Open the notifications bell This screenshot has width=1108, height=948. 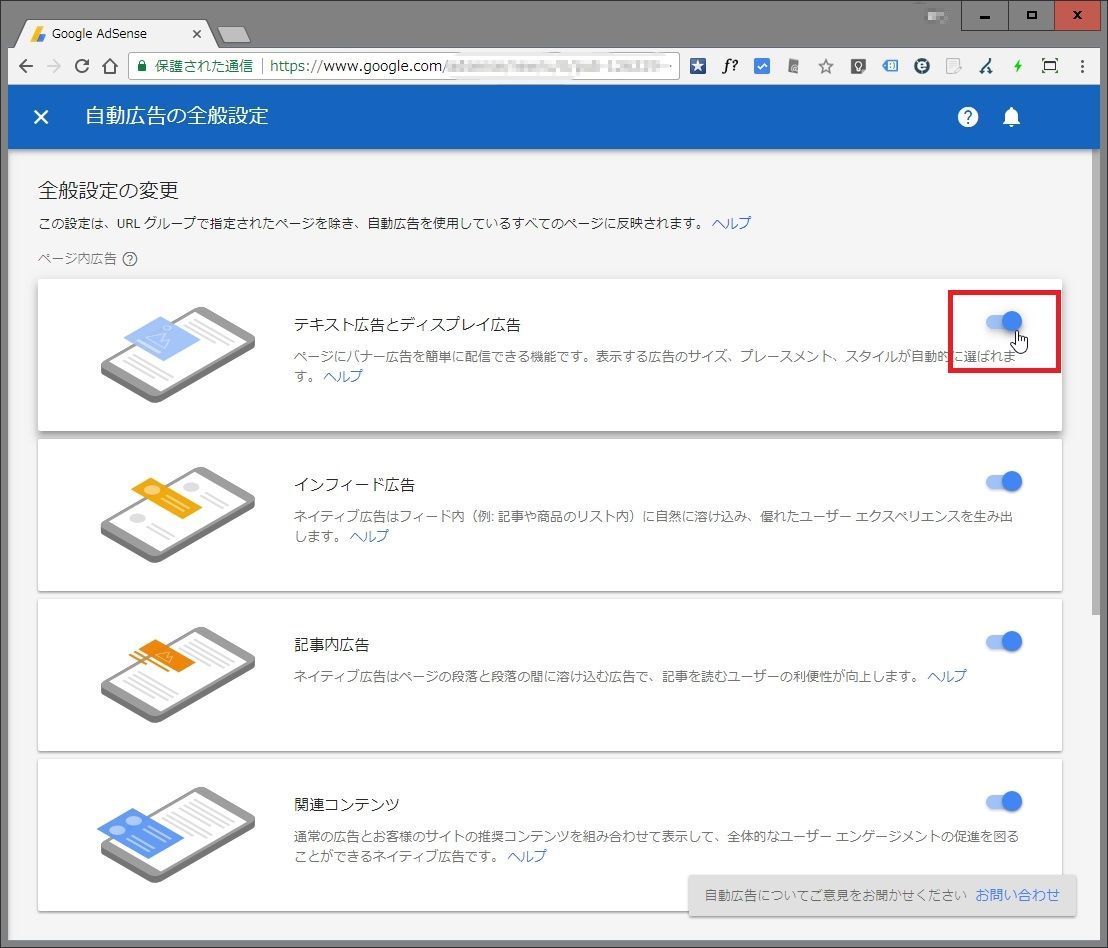point(1011,117)
